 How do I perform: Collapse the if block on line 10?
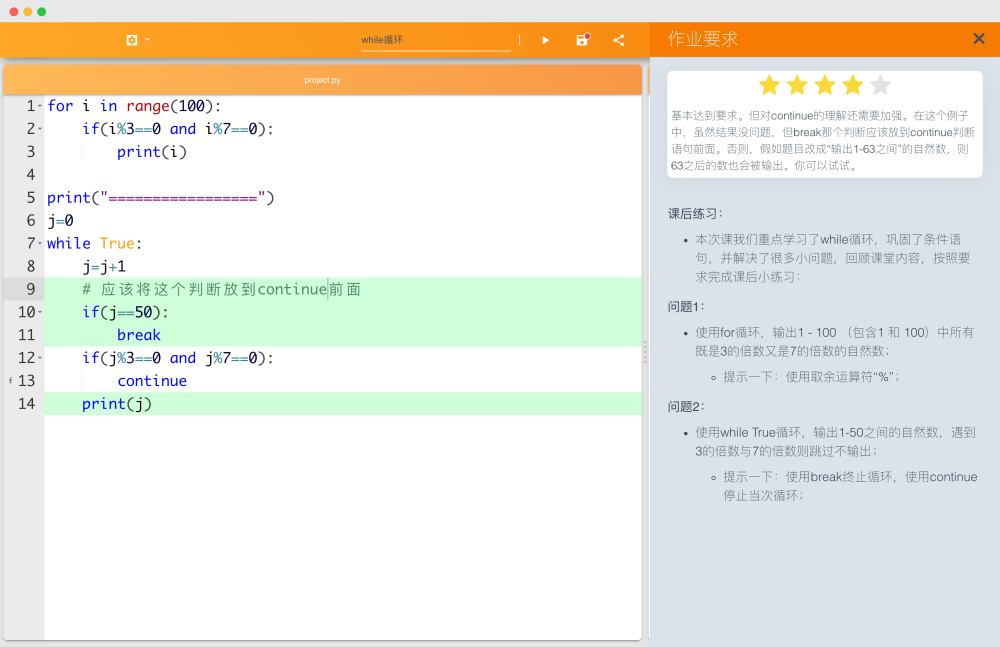(x=40, y=313)
